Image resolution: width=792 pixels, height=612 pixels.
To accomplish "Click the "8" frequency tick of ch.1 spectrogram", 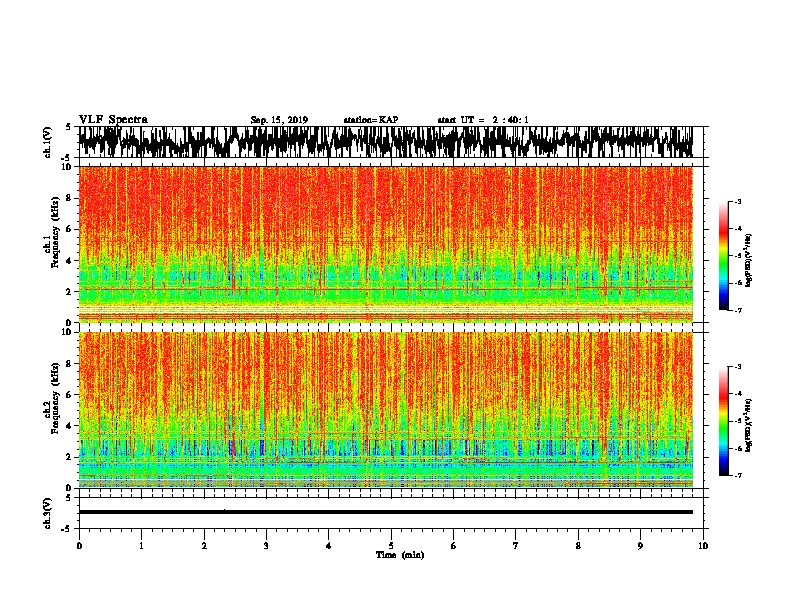I will coord(70,198).
